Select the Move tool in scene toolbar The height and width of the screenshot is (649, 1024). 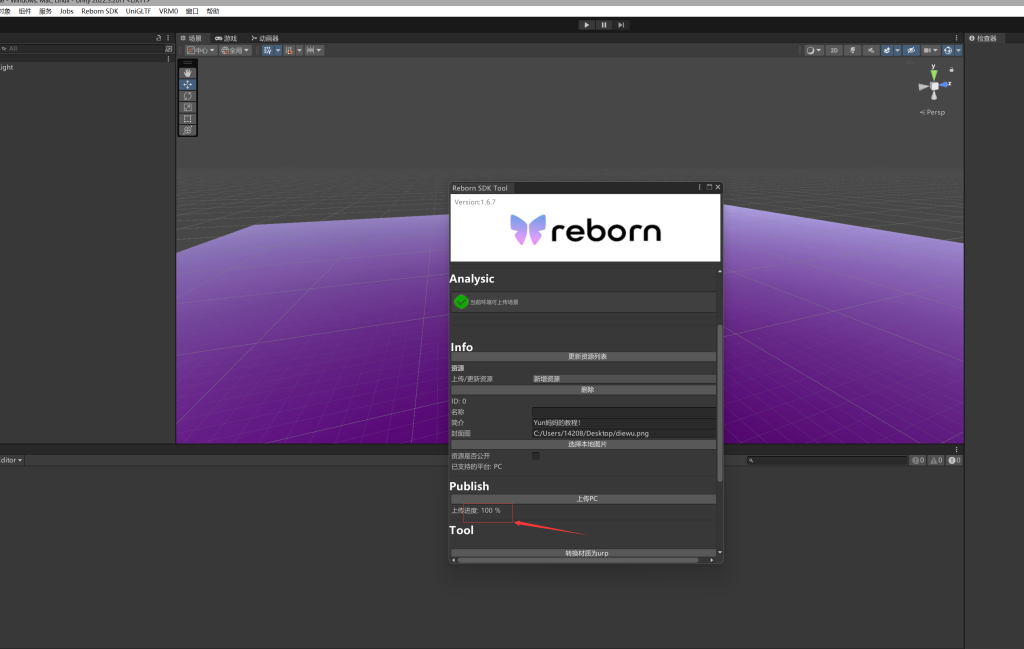[x=188, y=85]
